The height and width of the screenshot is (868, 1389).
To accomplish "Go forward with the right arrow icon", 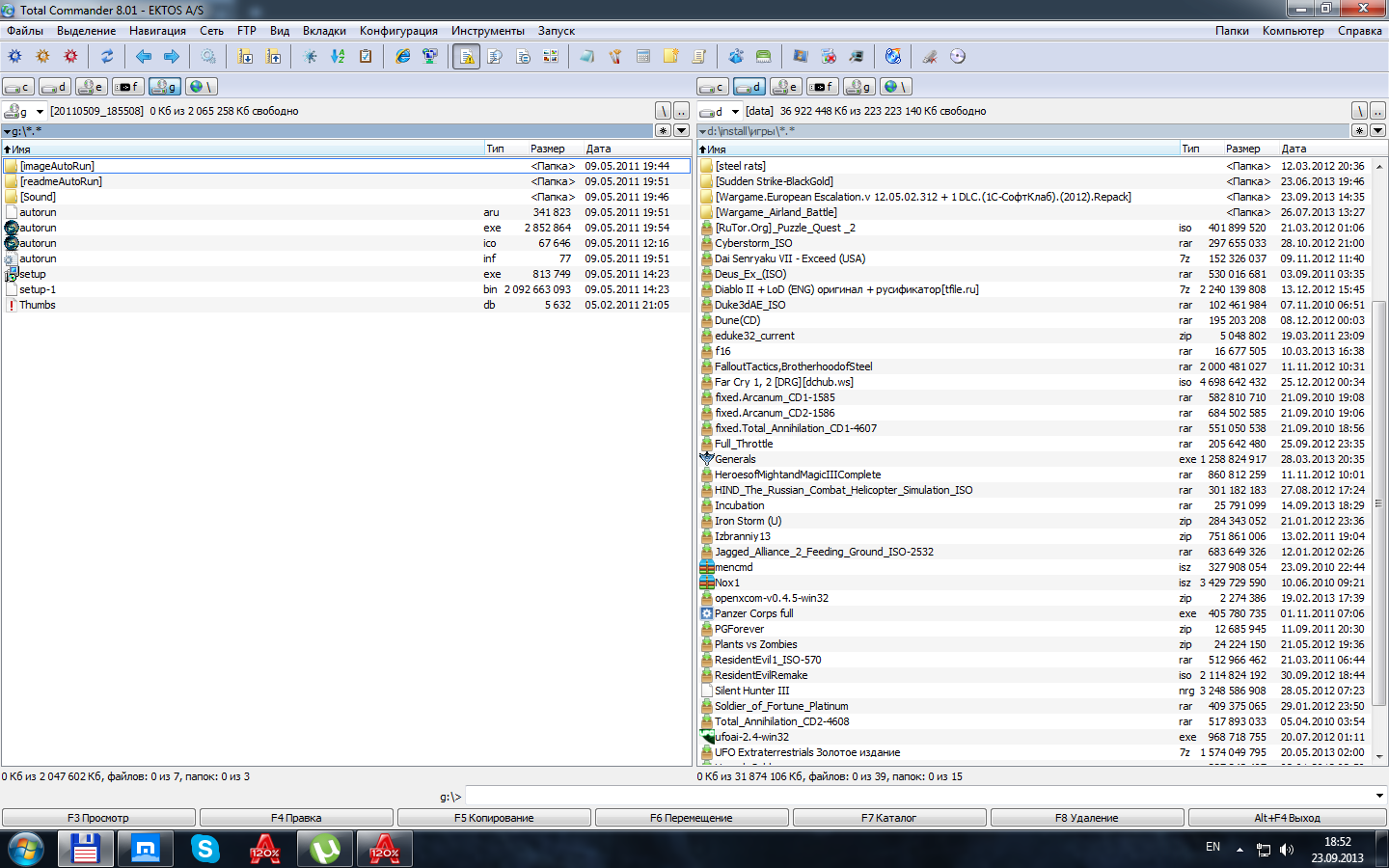I will 172,57.
